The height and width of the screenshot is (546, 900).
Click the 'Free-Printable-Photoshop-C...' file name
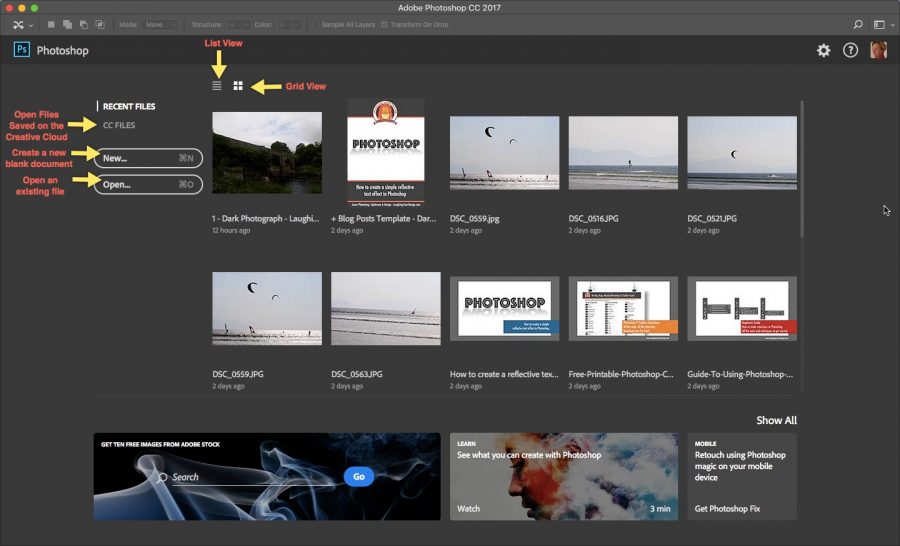(621, 374)
